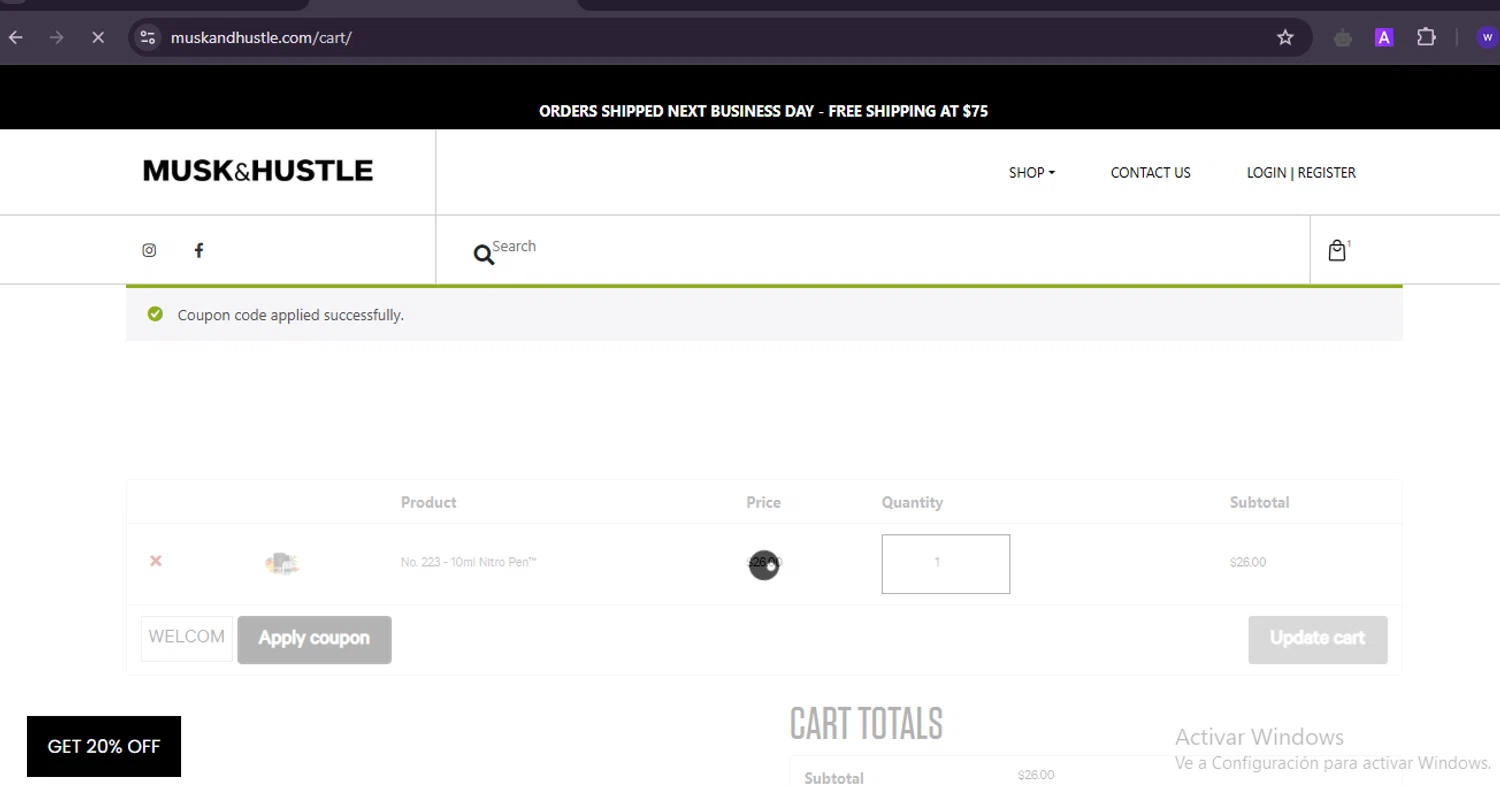
Task: Open the browser extensions puzzle icon
Action: [1426, 37]
